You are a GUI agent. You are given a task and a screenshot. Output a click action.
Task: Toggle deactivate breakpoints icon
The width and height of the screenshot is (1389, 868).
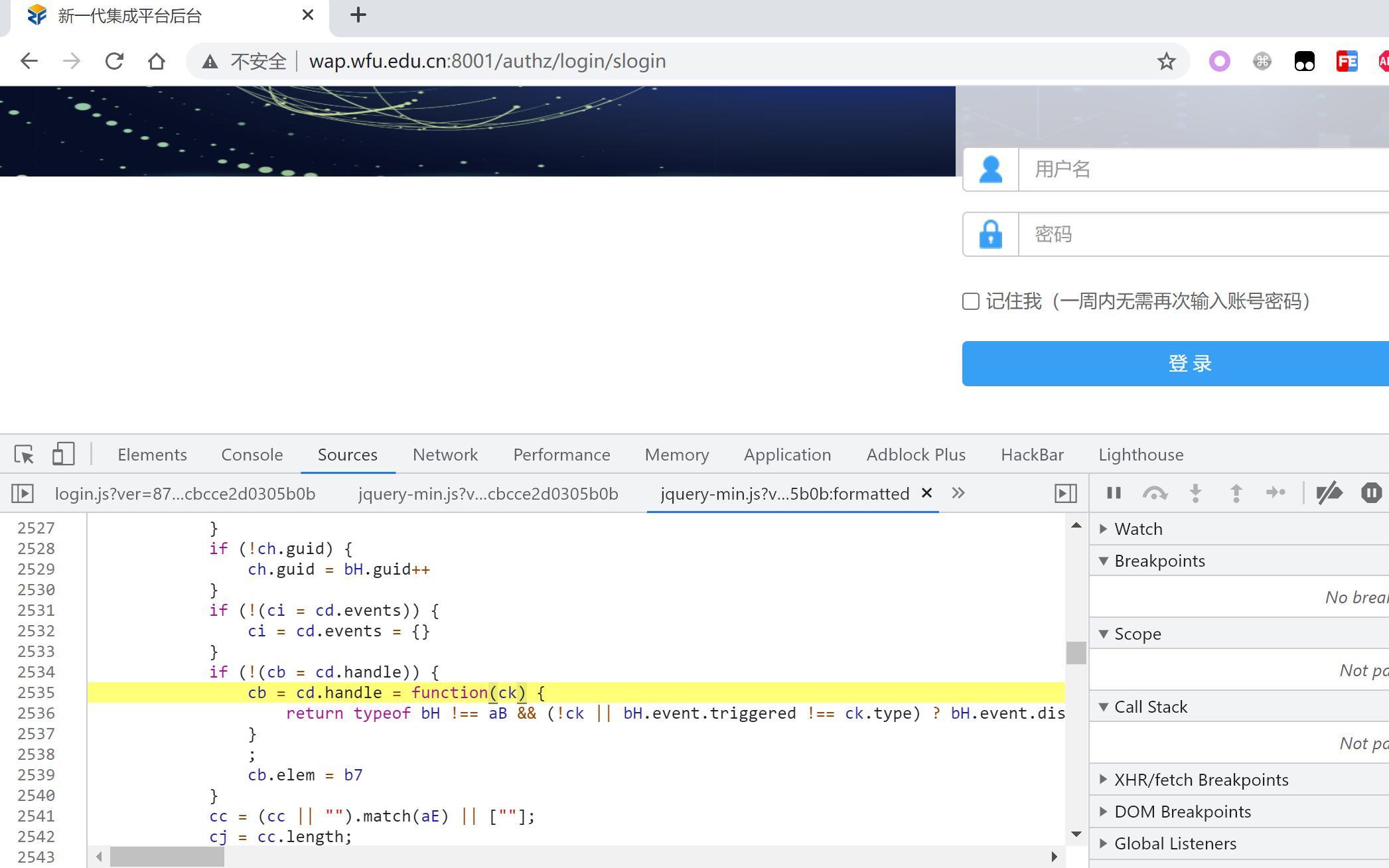point(1329,493)
